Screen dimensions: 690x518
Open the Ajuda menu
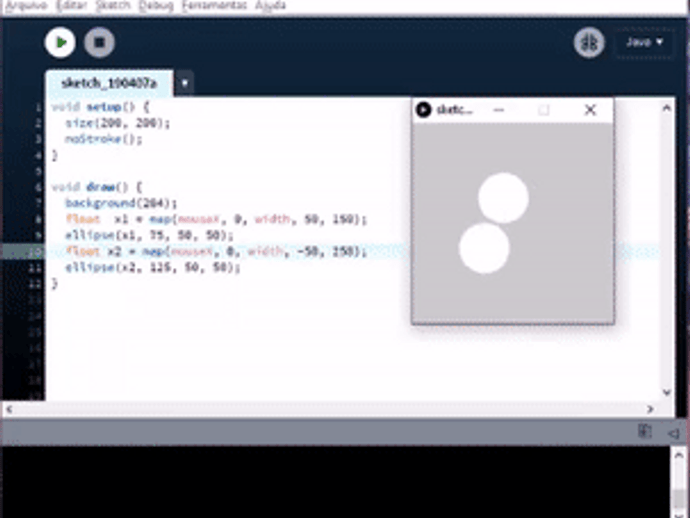point(270,5)
